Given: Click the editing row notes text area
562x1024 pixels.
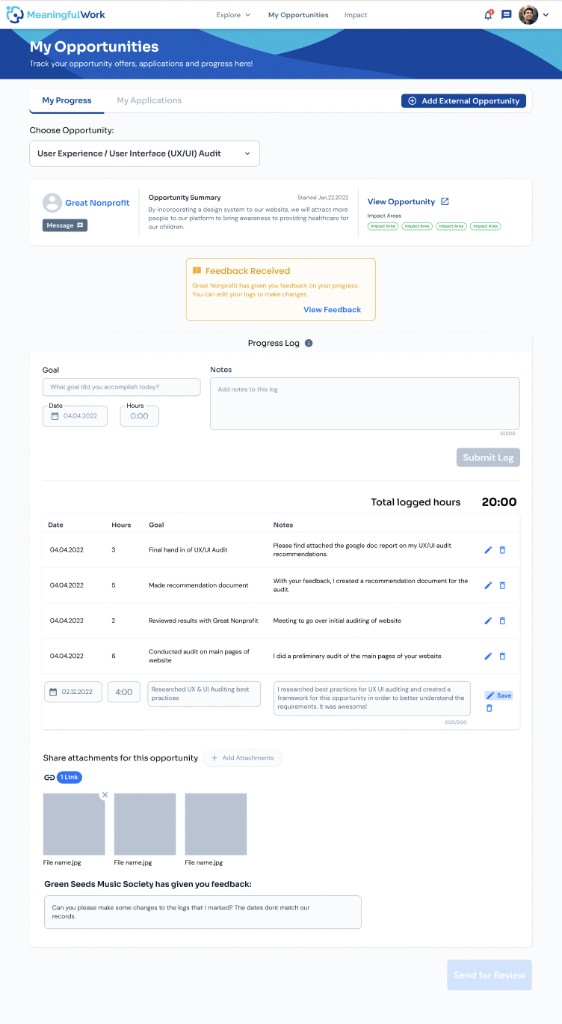Looking at the screenshot, I should click(x=372, y=698).
